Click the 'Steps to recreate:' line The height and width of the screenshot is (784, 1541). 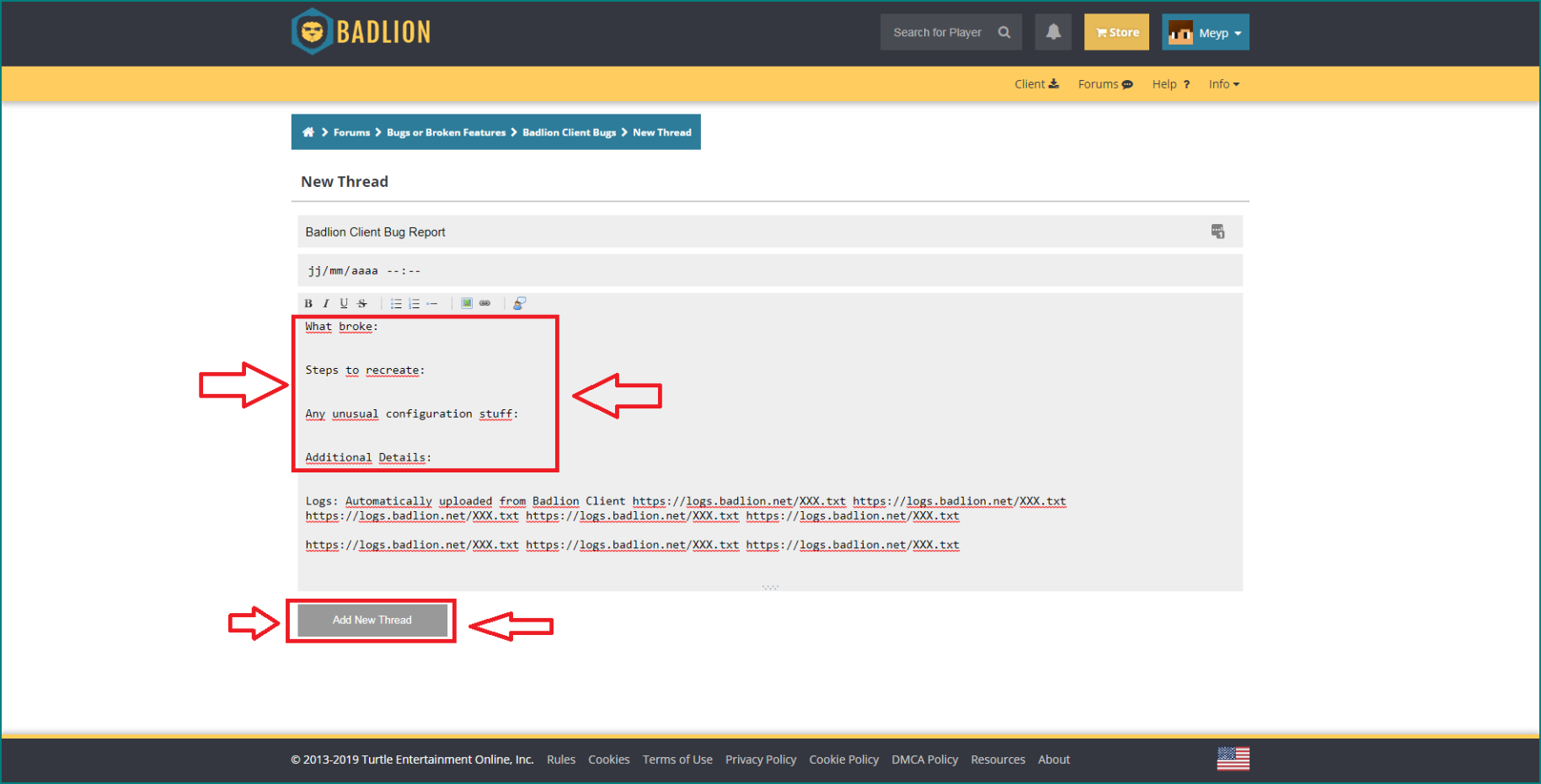[365, 371]
